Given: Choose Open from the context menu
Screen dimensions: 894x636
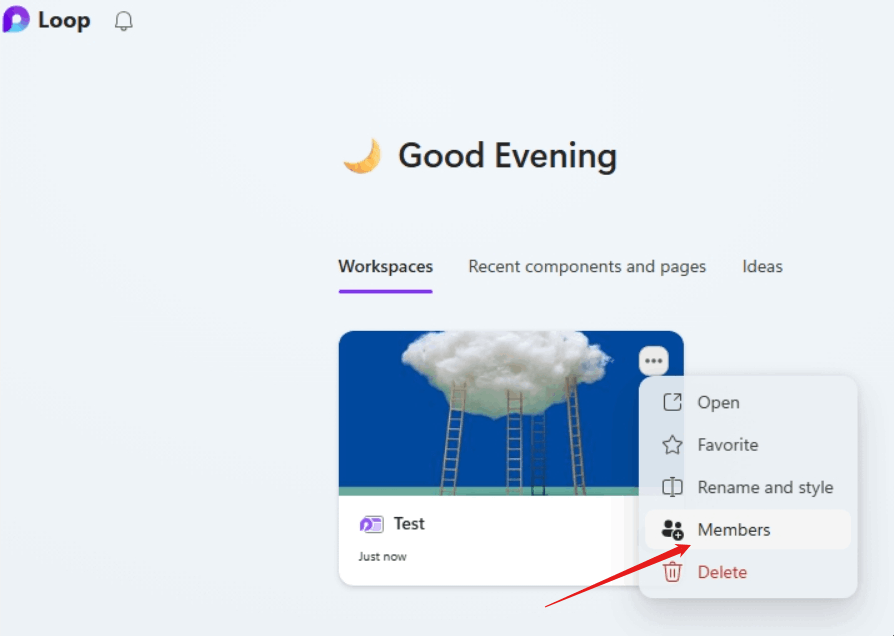Looking at the screenshot, I should (747, 402).
